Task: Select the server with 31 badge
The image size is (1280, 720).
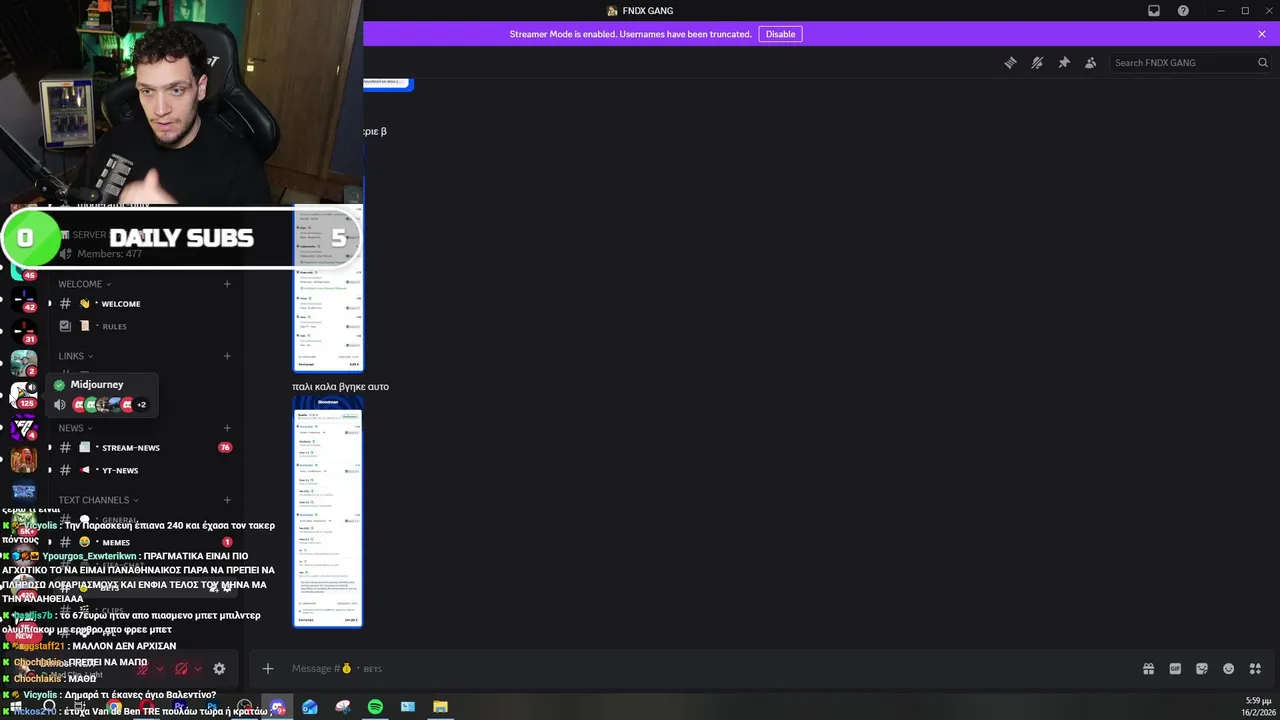Action: 24,330
